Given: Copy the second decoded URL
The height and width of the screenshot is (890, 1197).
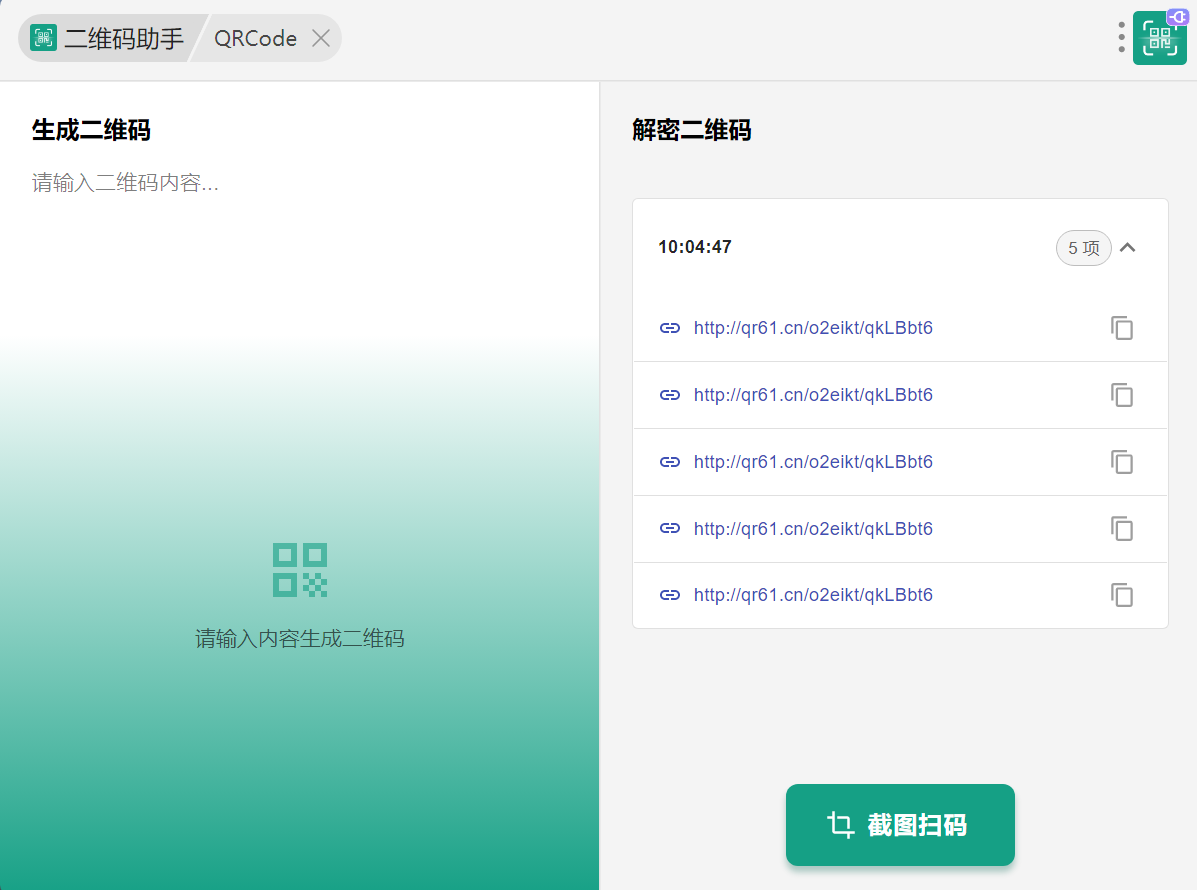Looking at the screenshot, I should (x=1122, y=395).
